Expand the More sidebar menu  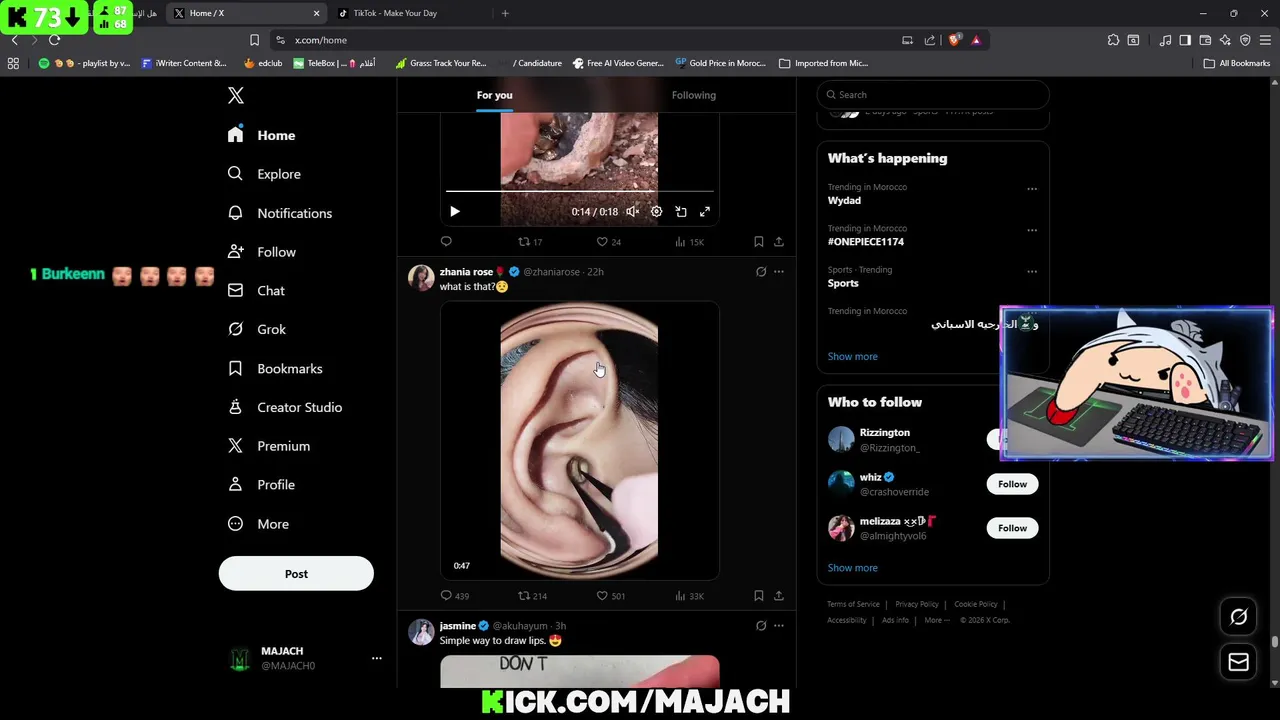click(258, 524)
